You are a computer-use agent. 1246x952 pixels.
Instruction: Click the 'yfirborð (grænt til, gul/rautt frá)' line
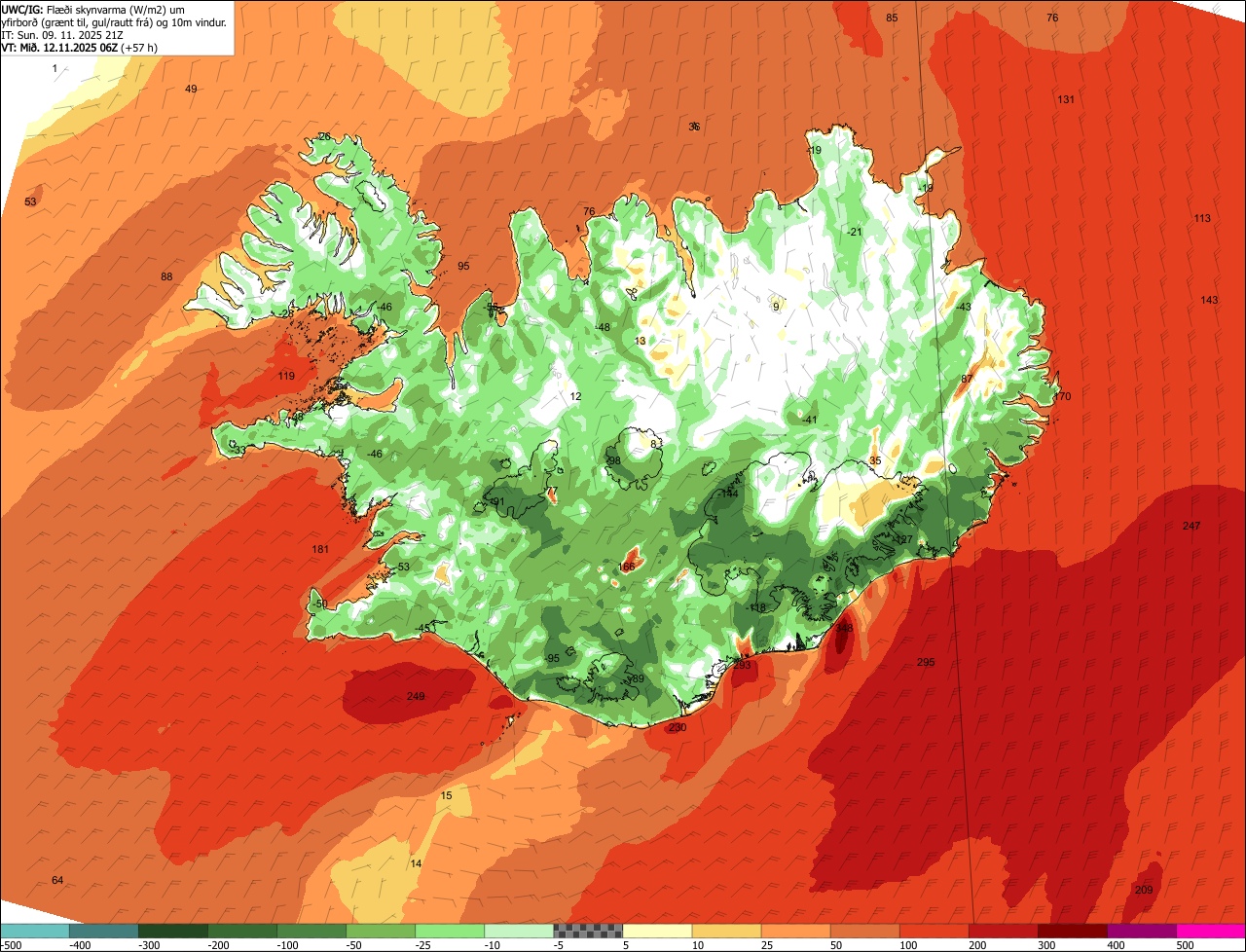[x=76, y=21]
